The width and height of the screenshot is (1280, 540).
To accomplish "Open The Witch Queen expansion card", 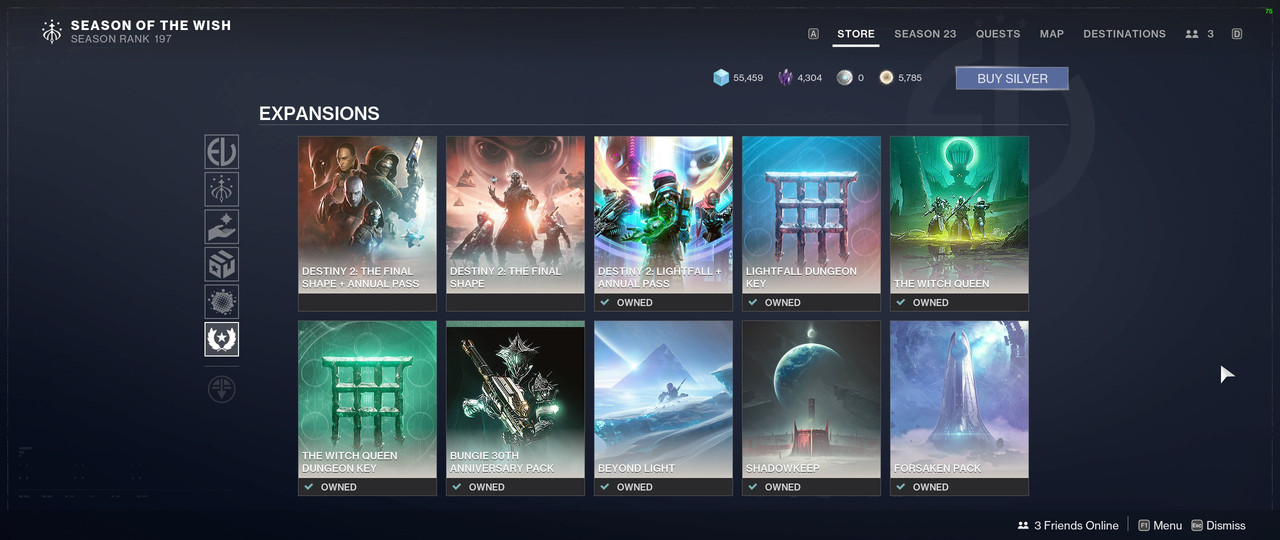I will [x=959, y=223].
